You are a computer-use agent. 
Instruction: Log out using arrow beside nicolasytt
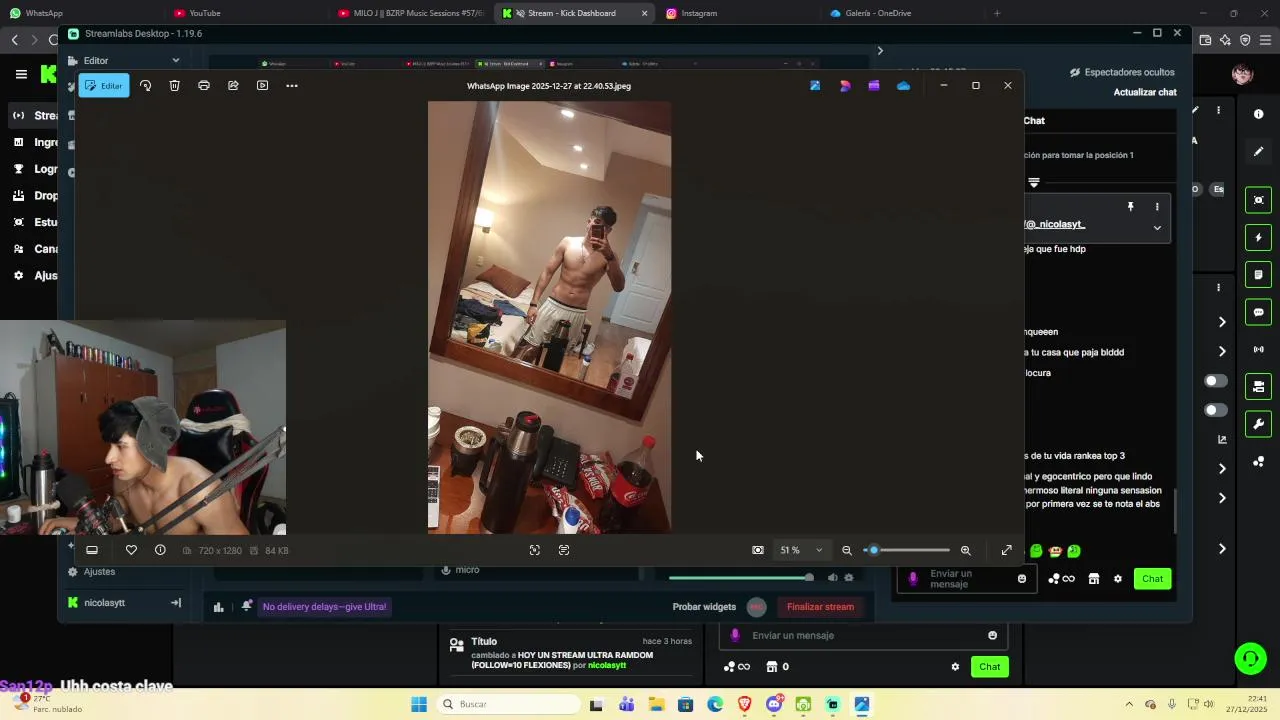point(176,603)
